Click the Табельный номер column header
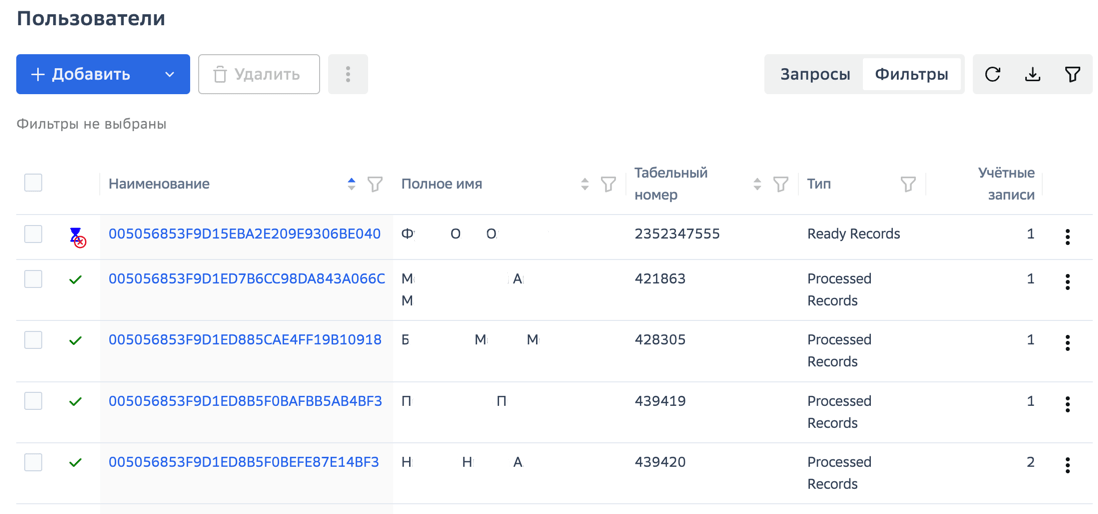The height and width of the screenshot is (514, 1098). (671, 184)
